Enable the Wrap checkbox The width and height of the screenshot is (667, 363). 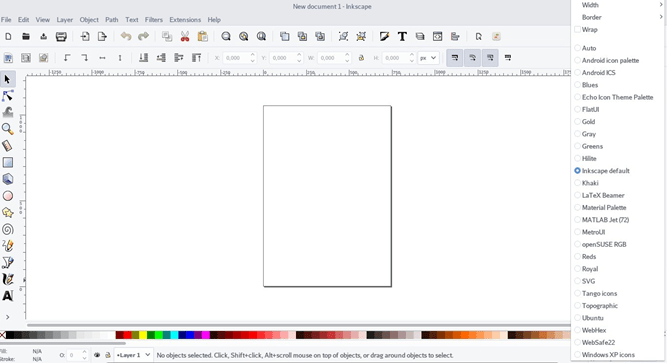(x=577, y=29)
